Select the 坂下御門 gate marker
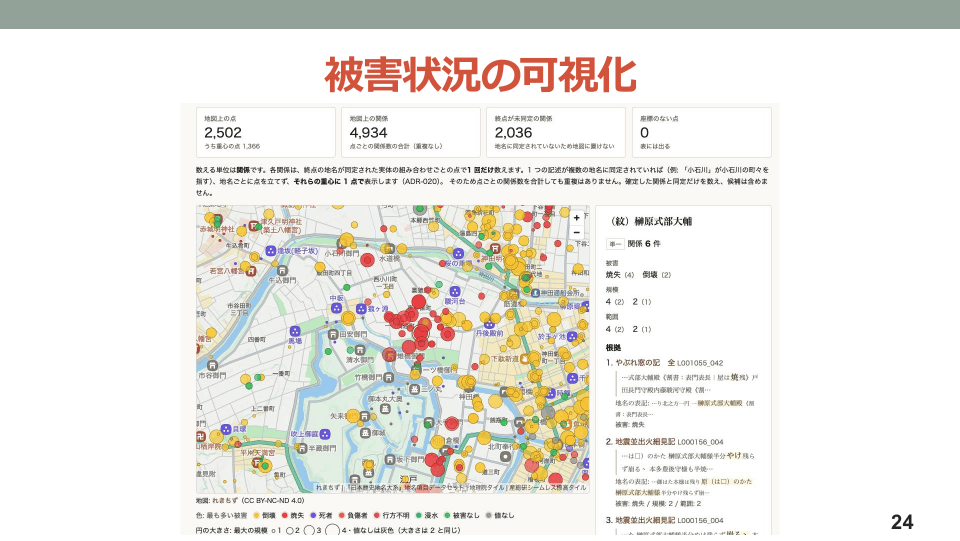Screen dimensions: 960x541 (x=389, y=459)
